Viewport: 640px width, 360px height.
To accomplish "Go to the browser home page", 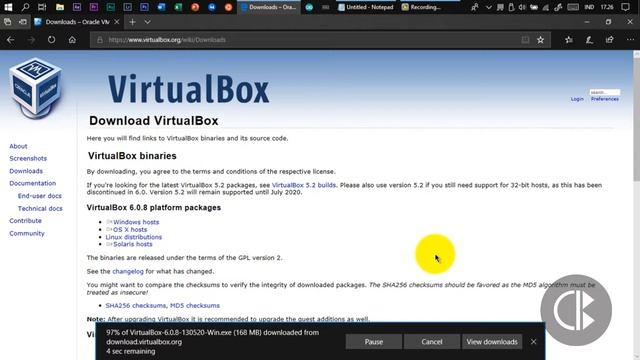I will (x=72, y=40).
